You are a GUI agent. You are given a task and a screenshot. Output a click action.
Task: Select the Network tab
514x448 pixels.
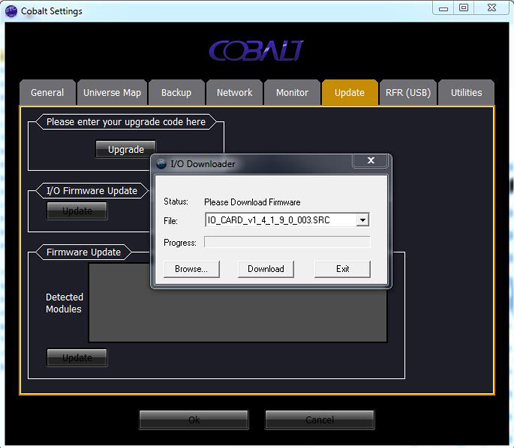pyautogui.click(x=234, y=93)
